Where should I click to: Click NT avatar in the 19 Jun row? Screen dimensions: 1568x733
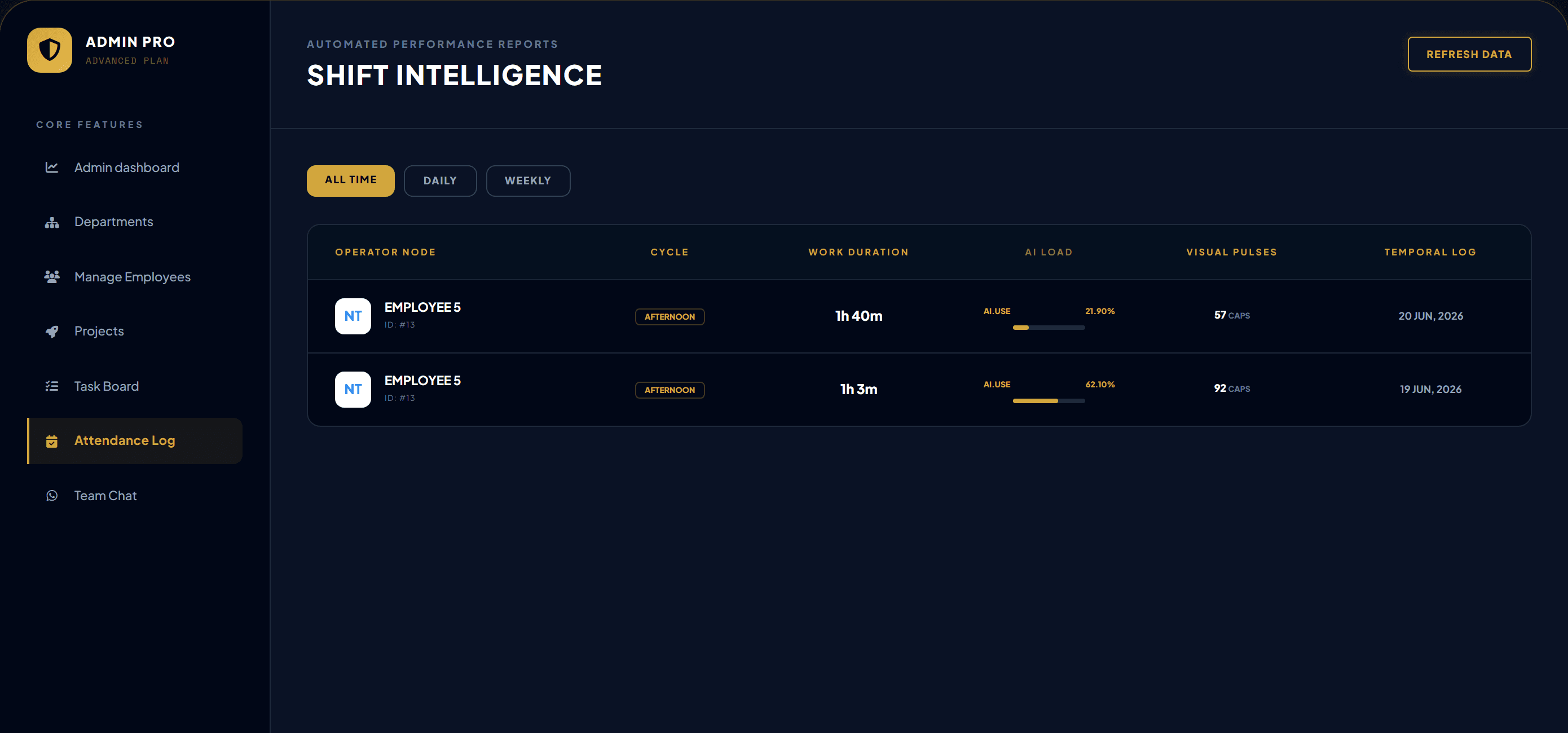[x=353, y=389]
